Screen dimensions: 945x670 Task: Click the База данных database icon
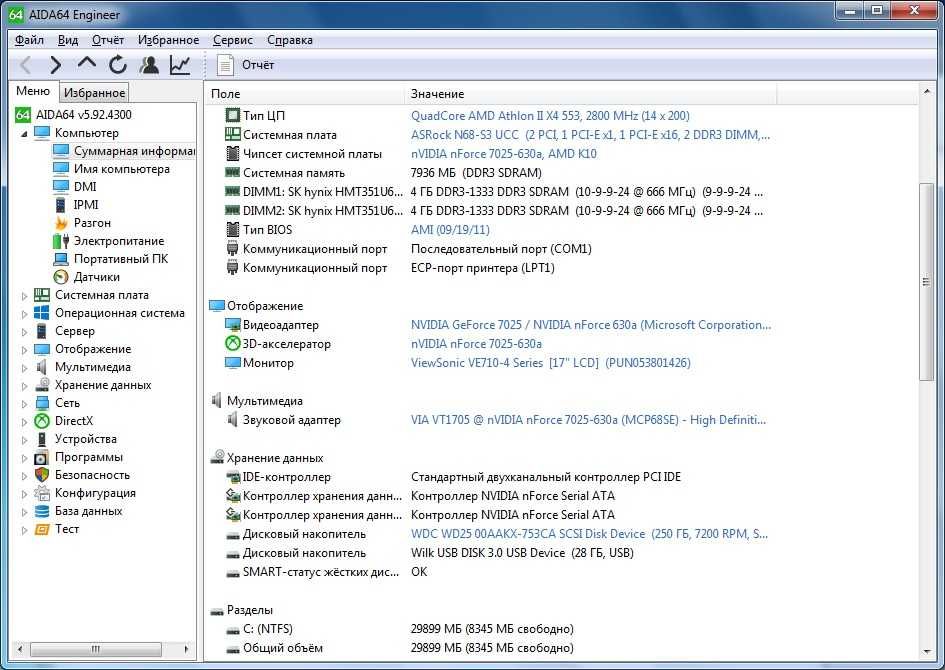click(x=42, y=512)
